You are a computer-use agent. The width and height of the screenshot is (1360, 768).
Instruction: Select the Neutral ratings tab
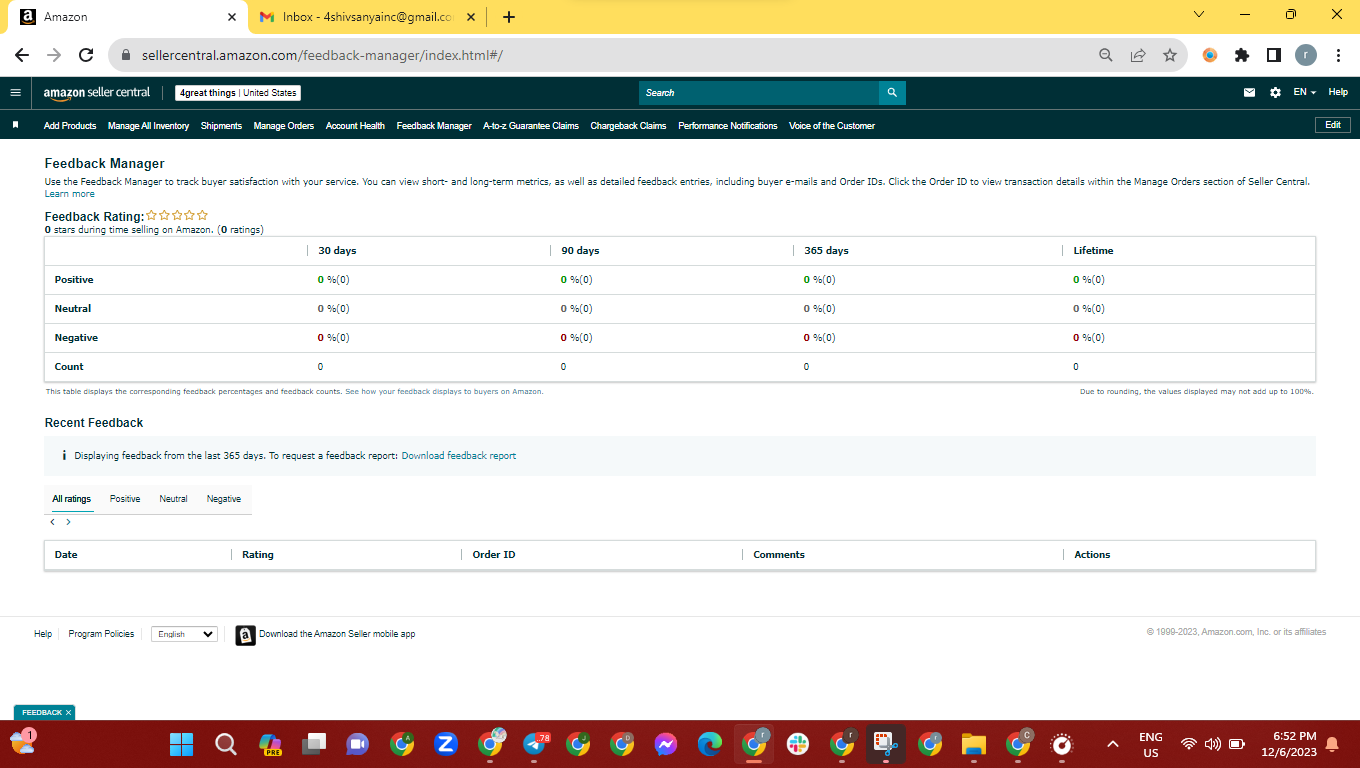(x=173, y=499)
